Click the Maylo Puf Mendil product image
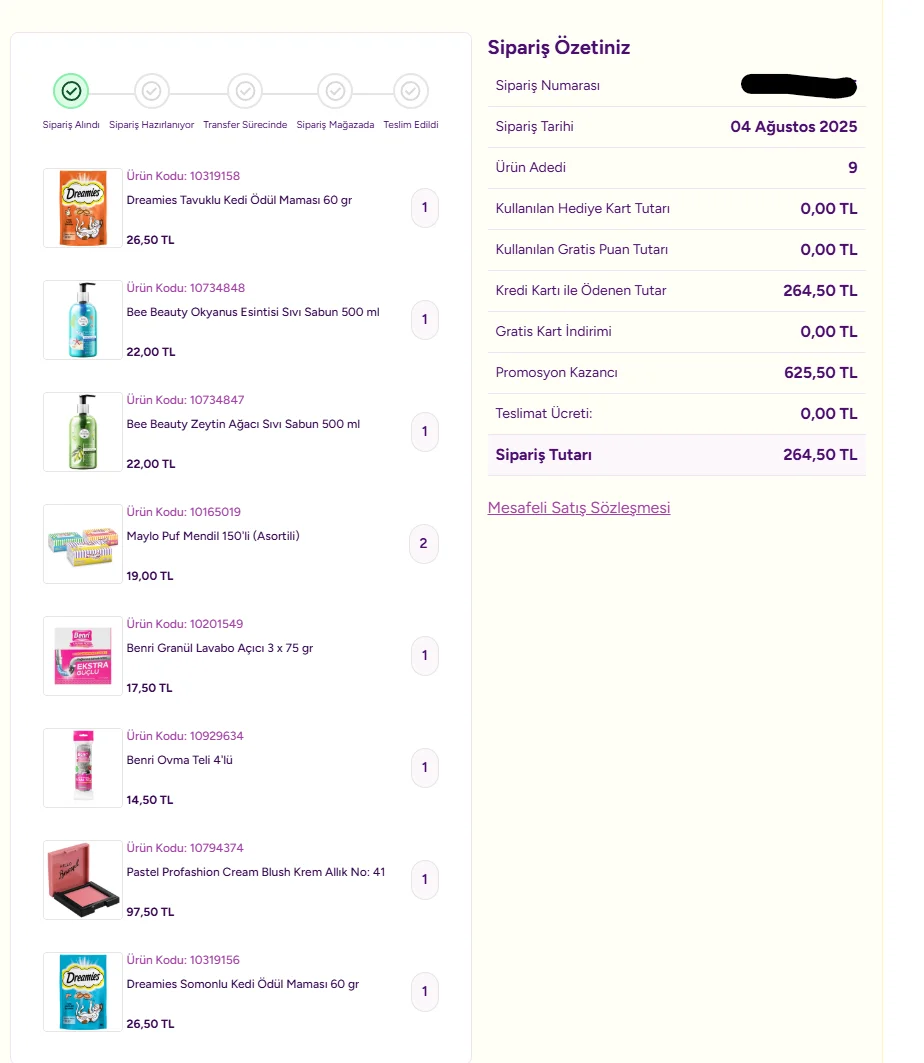This screenshot has width=924, height=1063. point(83,544)
